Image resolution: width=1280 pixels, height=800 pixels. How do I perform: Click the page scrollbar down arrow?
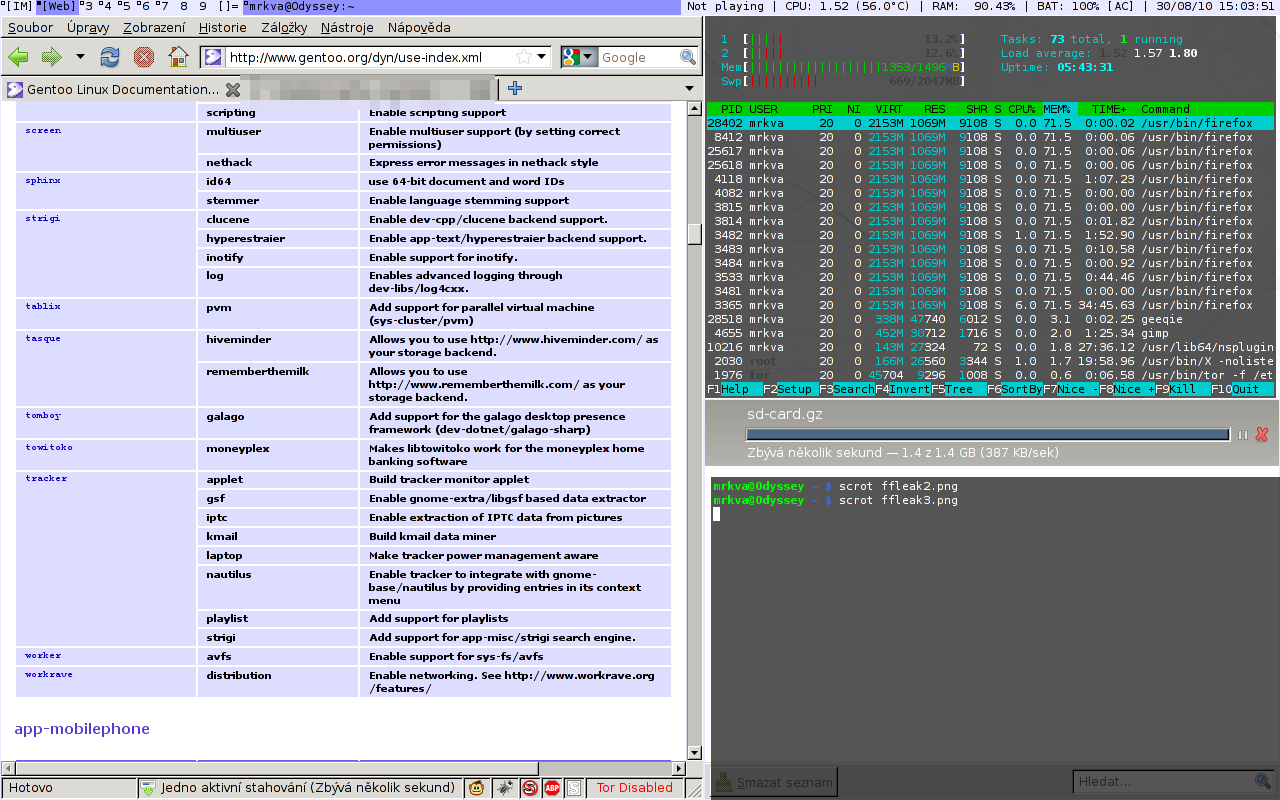(x=695, y=751)
